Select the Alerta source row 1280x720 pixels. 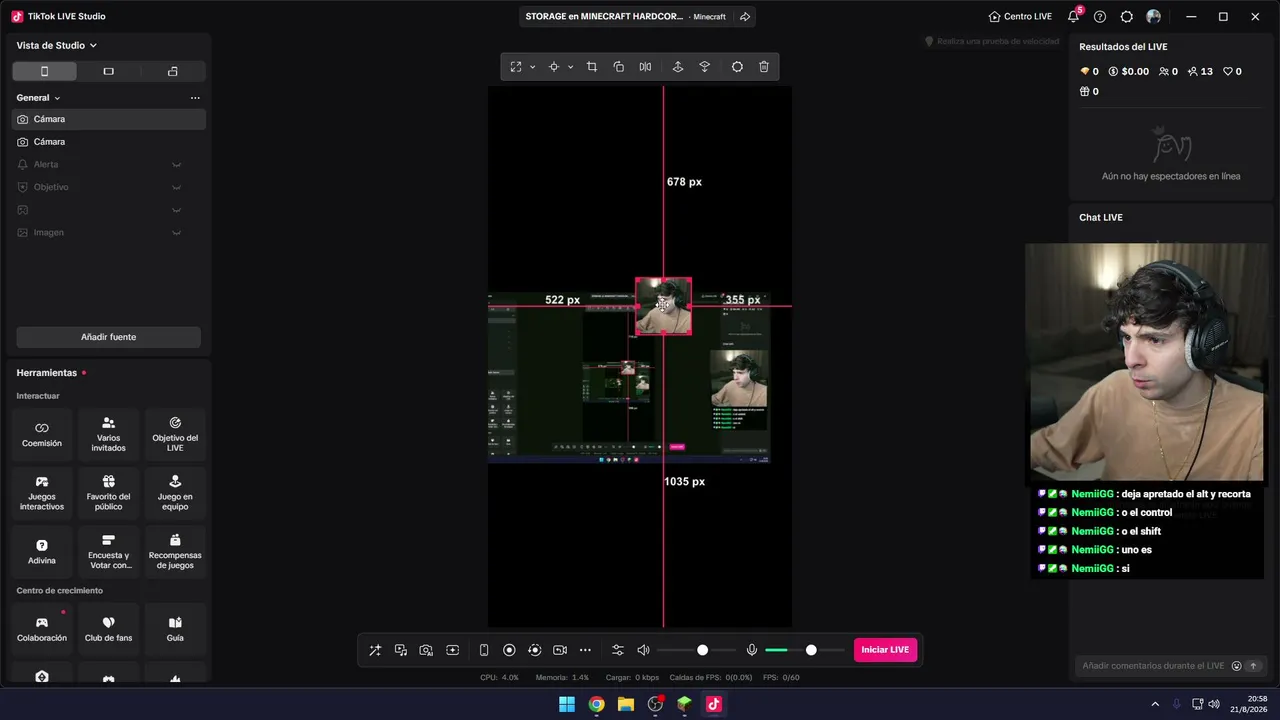[108, 164]
